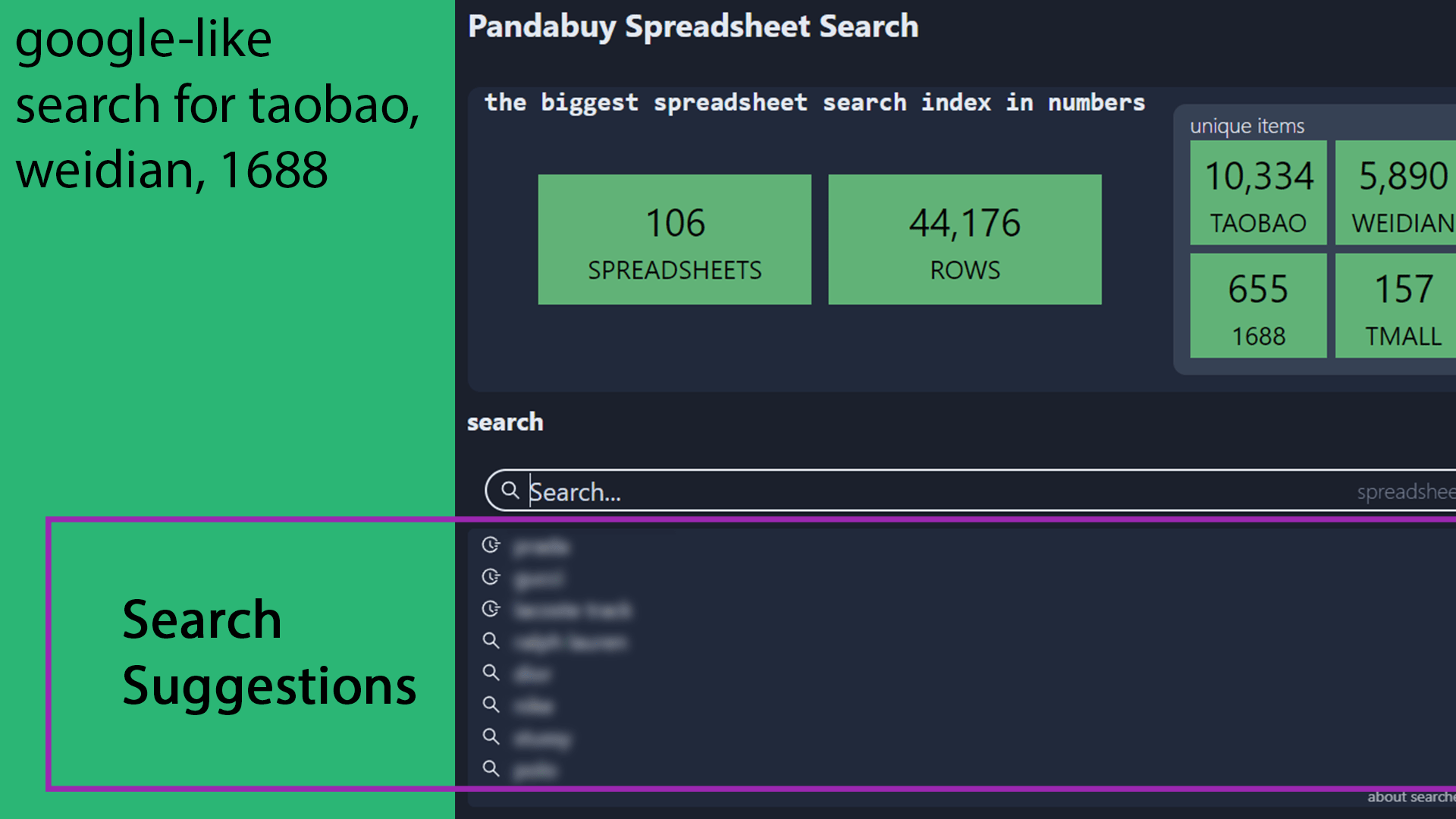The height and width of the screenshot is (819, 1456).
Task: Click the magnifier icon next to the sixth suggestion
Action: pyautogui.click(x=491, y=704)
